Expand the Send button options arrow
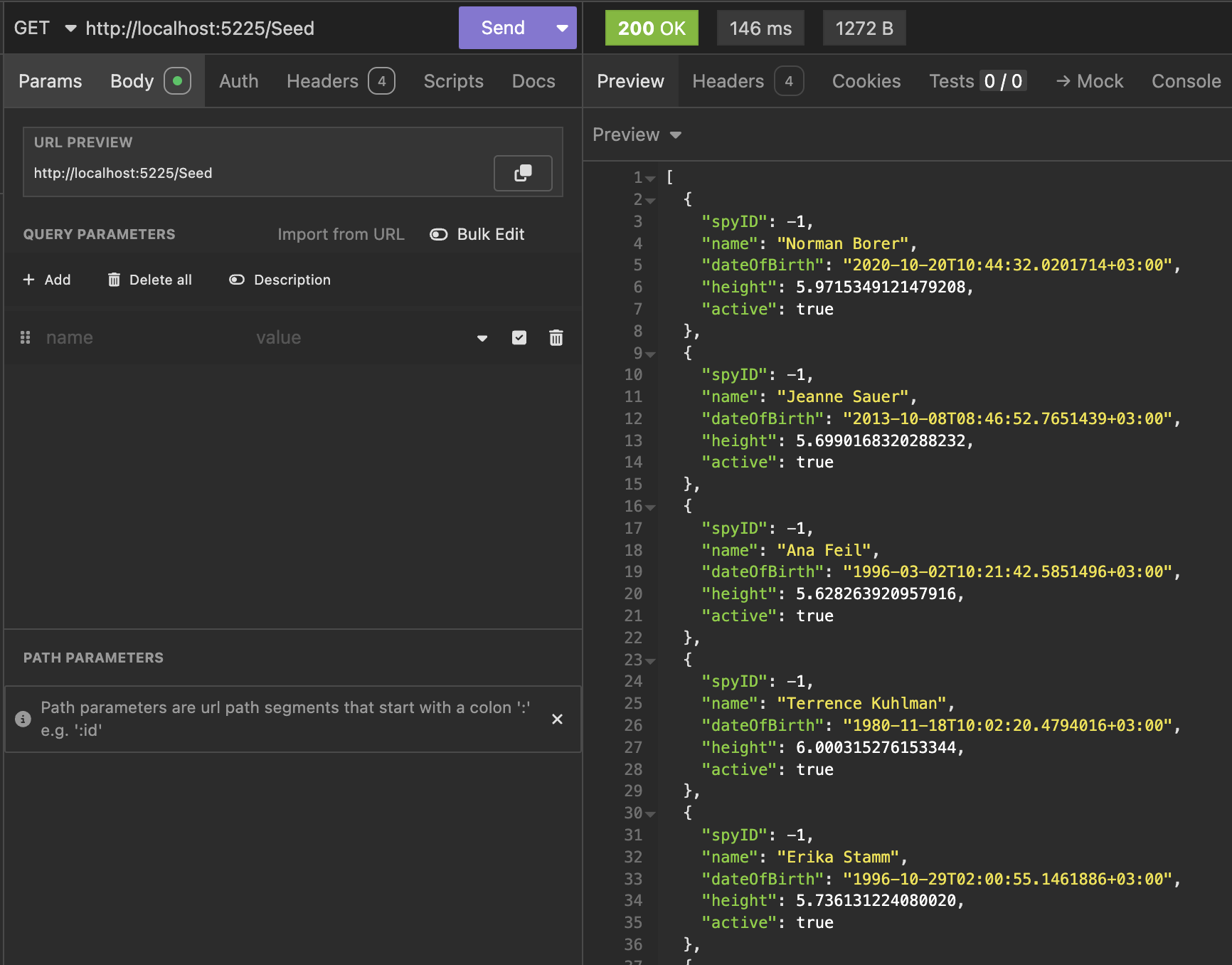 pyautogui.click(x=562, y=28)
